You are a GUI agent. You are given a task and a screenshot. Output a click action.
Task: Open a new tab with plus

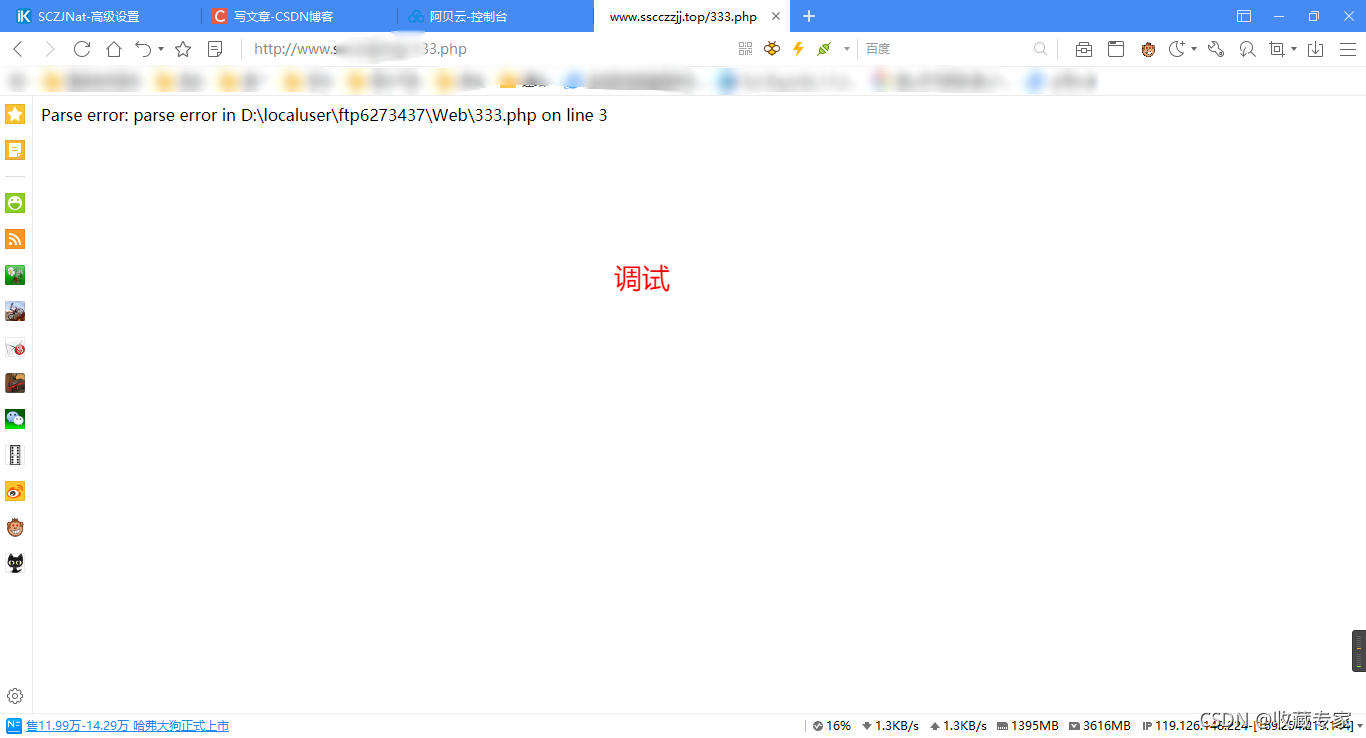point(809,16)
